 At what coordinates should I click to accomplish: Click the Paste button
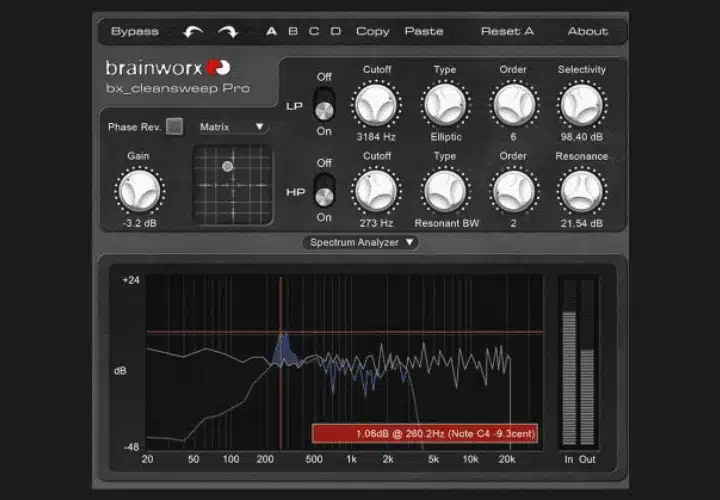(424, 31)
